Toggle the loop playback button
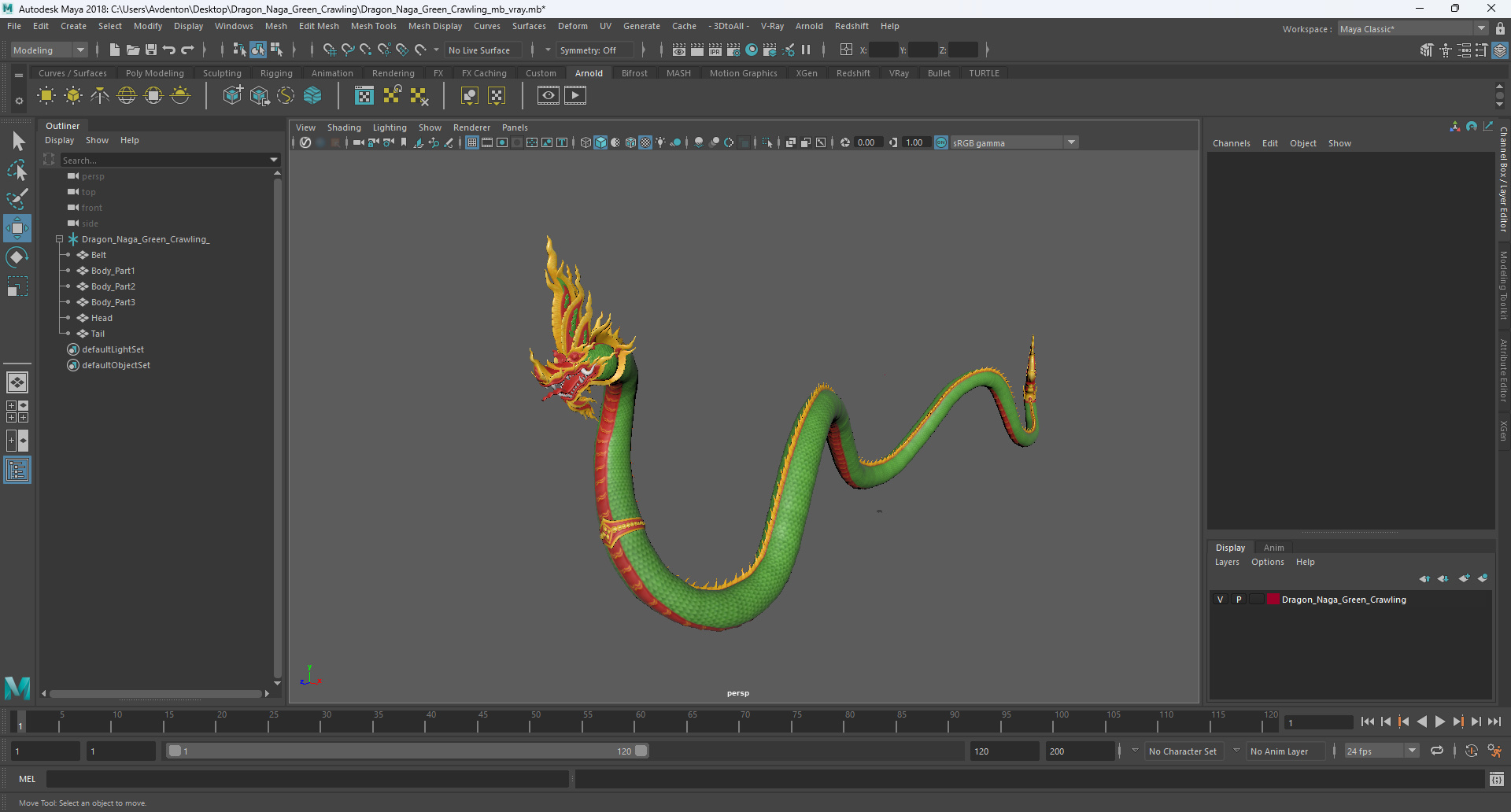The height and width of the screenshot is (812, 1511). coord(1437,751)
